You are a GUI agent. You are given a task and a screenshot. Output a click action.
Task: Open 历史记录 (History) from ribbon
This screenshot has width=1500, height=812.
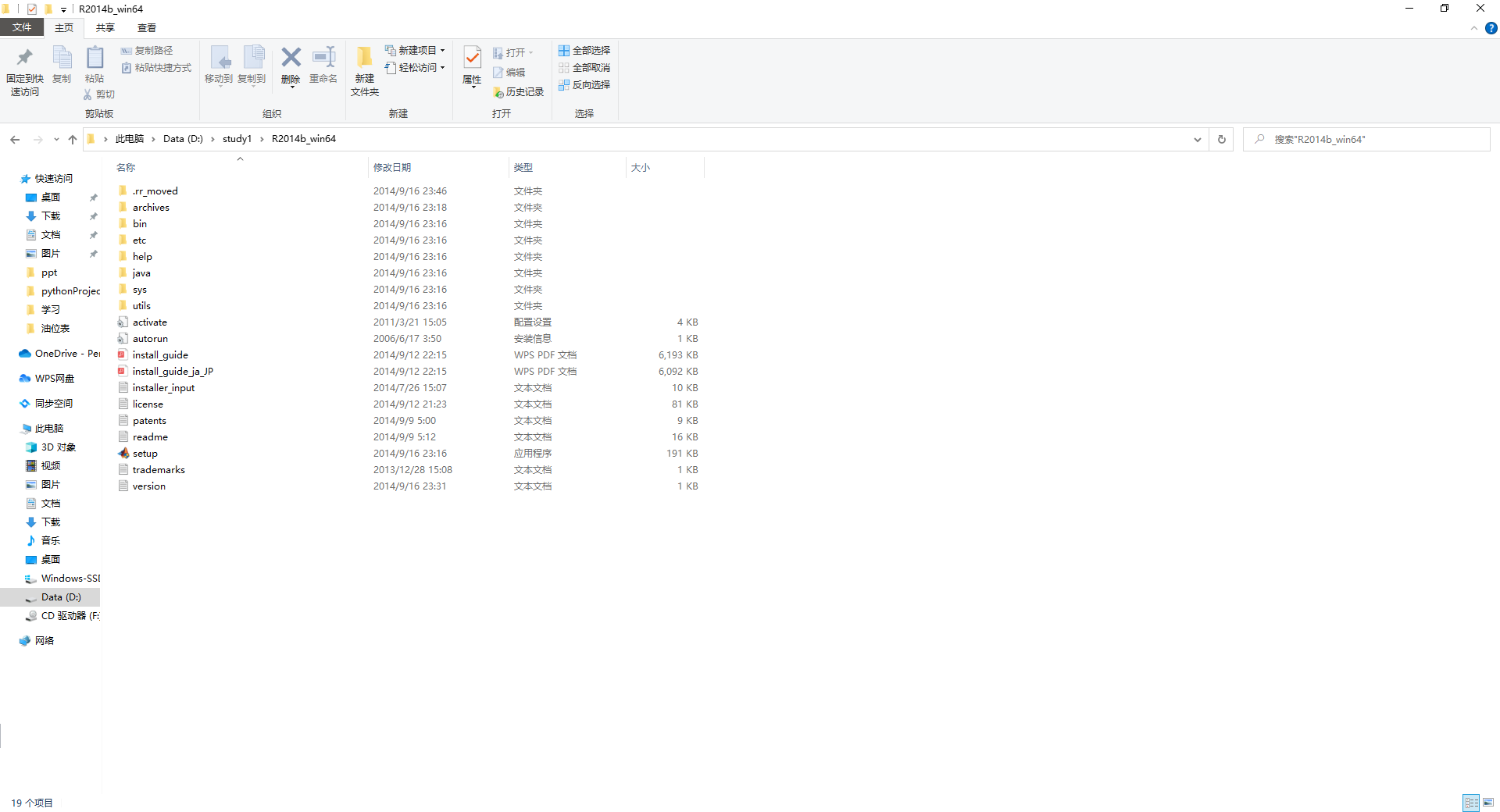(518, 91)
